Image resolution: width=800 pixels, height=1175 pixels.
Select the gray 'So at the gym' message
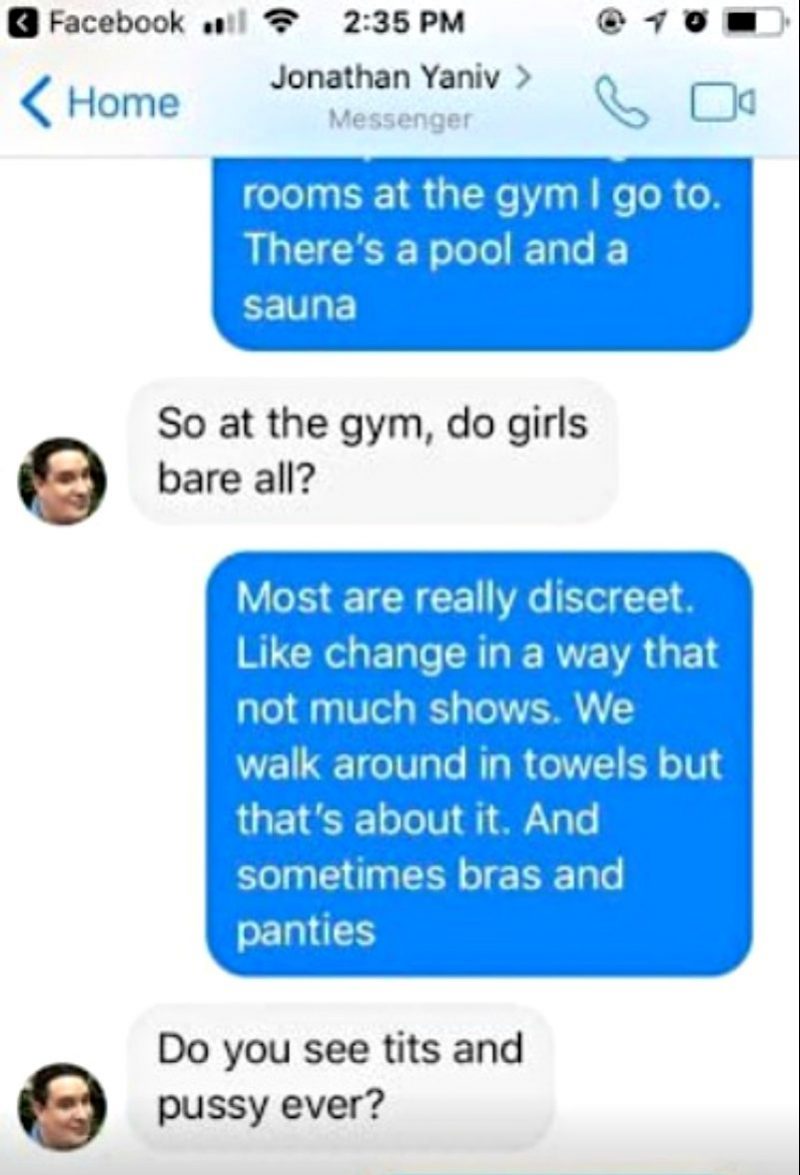click(374, 451)
